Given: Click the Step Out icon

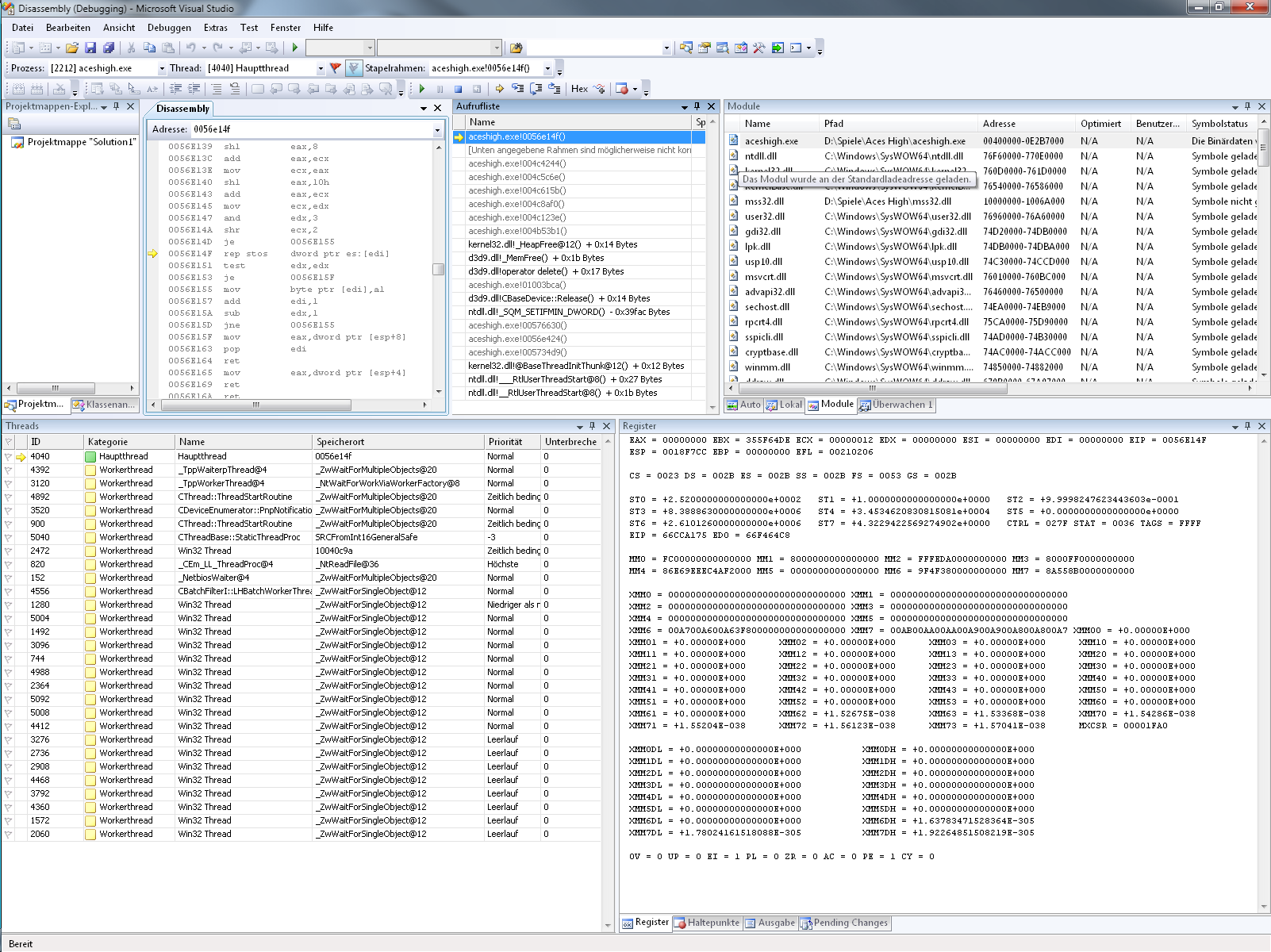Looking at the screenshot, I should point(555,89).
